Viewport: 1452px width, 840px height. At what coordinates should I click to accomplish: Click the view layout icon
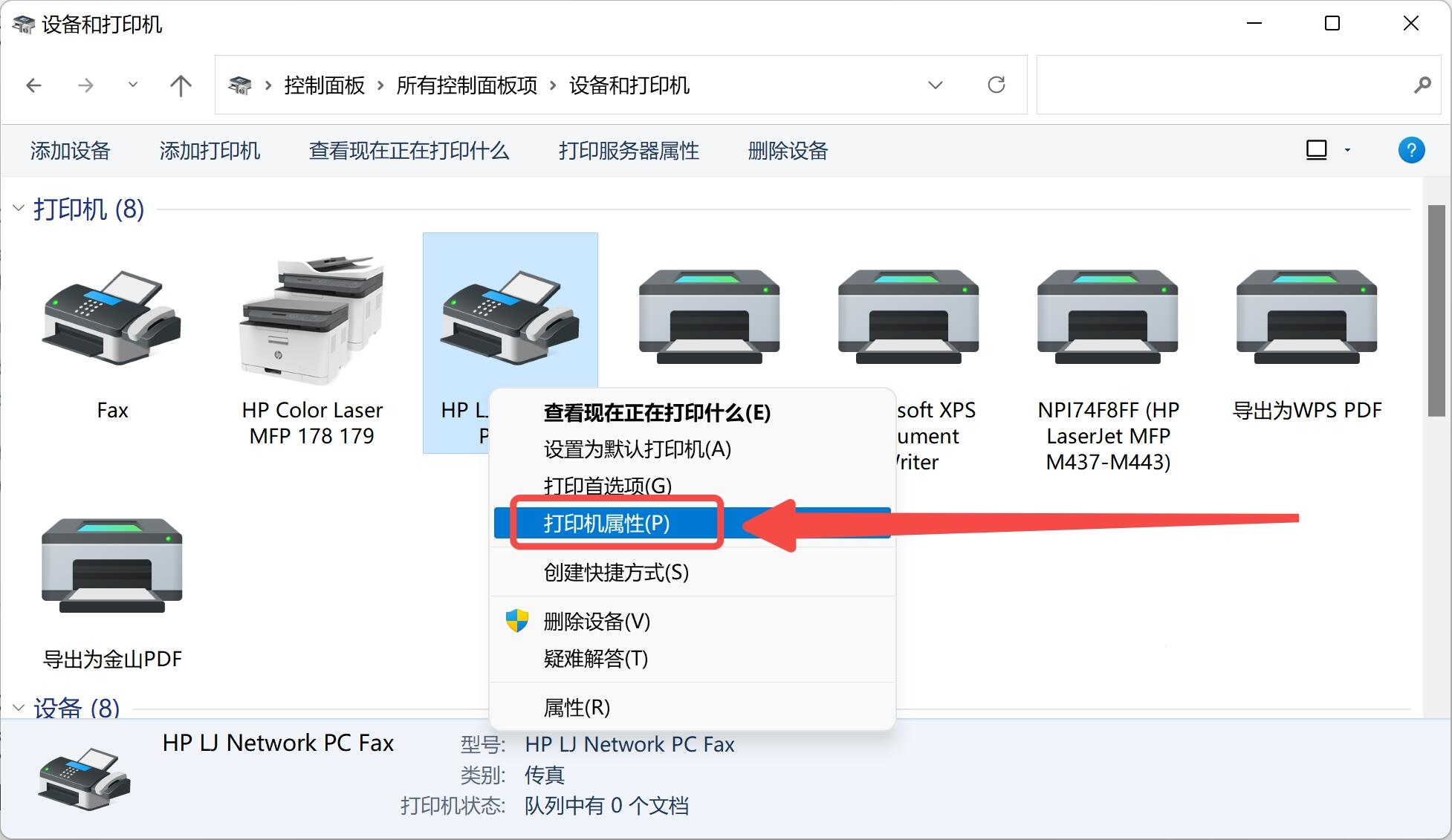click(1316, 150)
